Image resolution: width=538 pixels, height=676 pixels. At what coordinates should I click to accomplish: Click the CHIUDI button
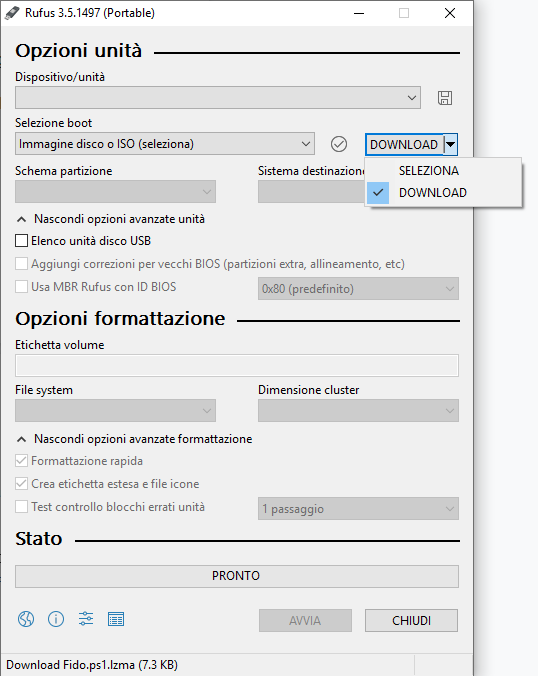[x=411, y=620]
